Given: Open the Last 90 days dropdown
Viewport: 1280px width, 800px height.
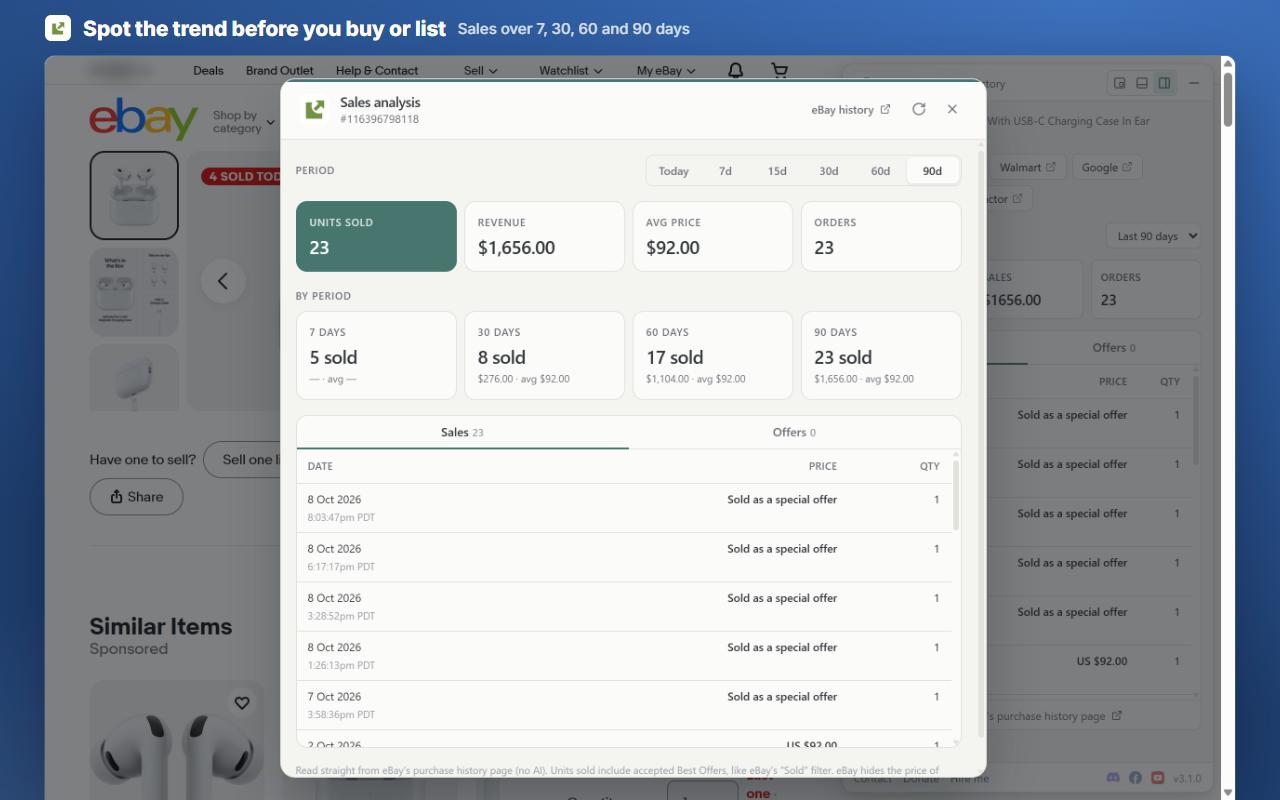Looking at the screenshot, I should pyautogui.click(x=1153, y=236).
